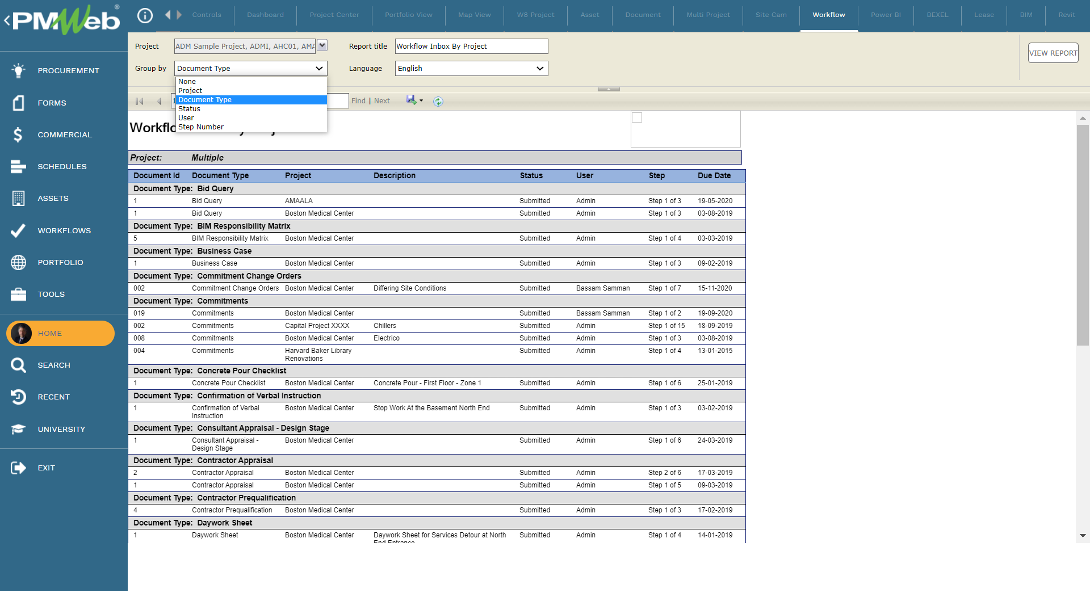Click the Next link in report toolbar
Viewport: 1091px width, 591px height.
[382, 101]
